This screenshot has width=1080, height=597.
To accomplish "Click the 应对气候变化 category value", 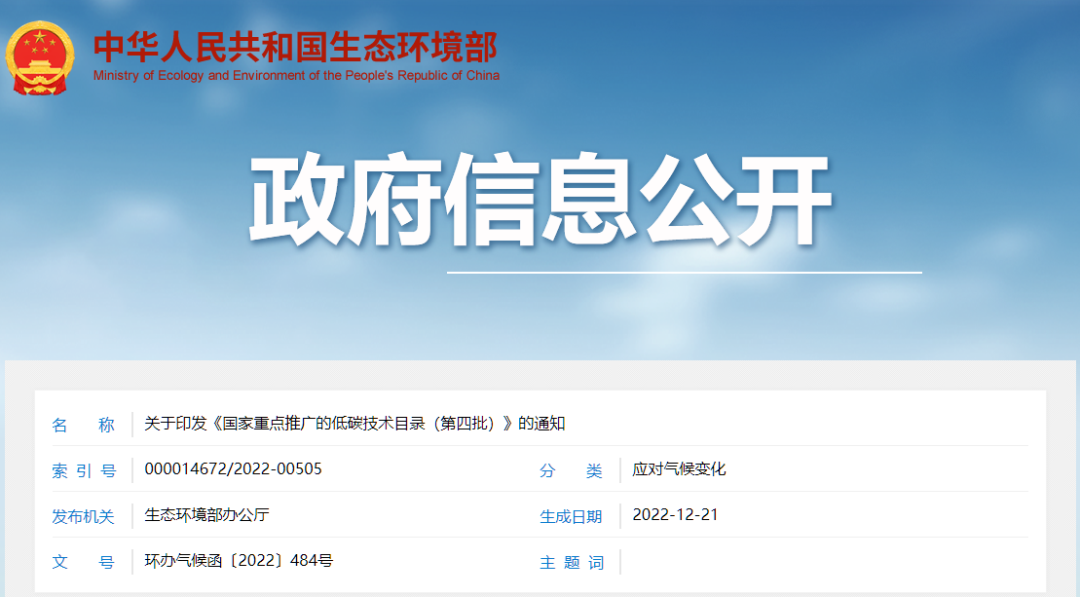I will click(679, 469).
